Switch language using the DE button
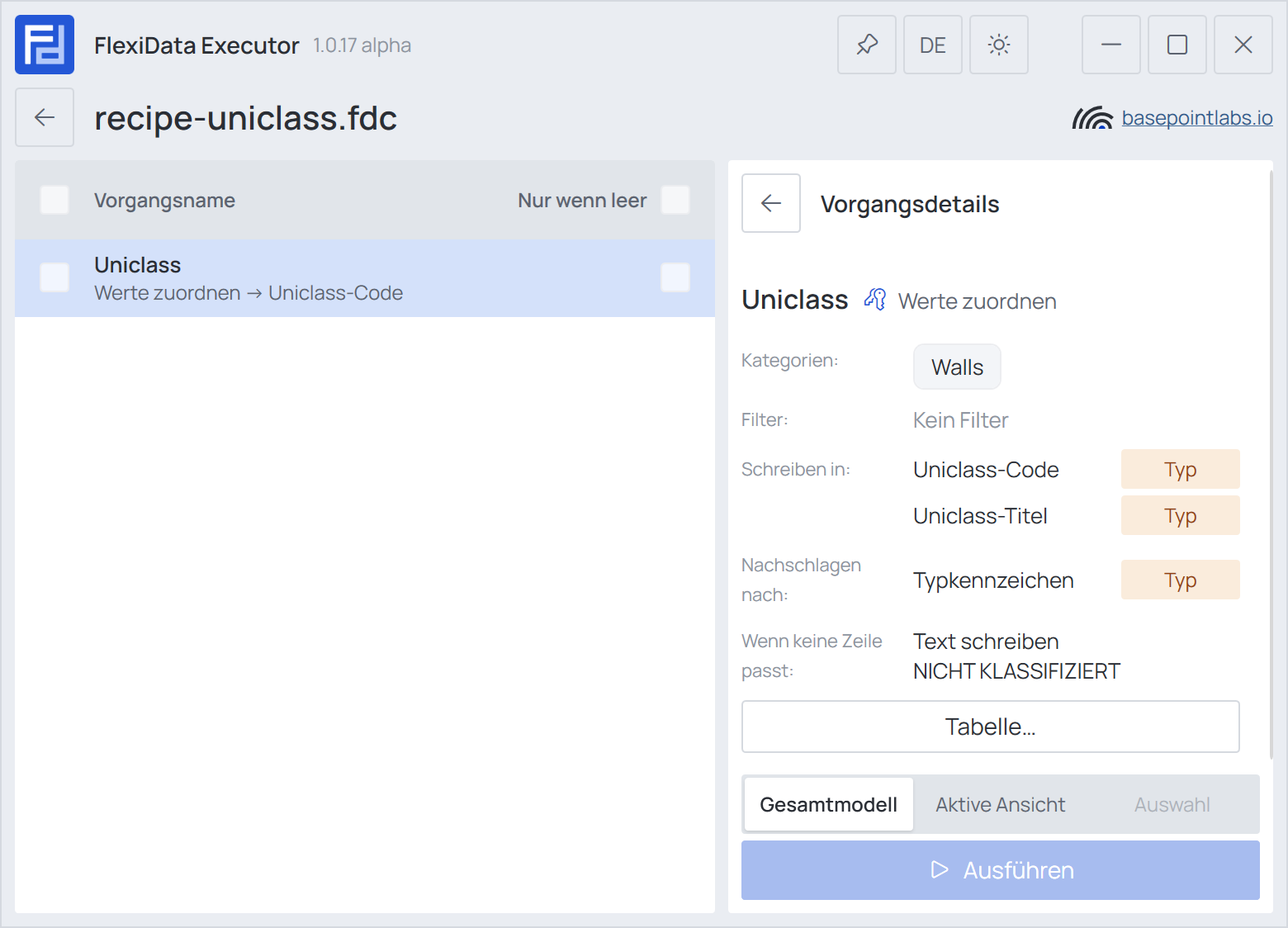This screenshot has width=1288, height=928. click(933, 45)
